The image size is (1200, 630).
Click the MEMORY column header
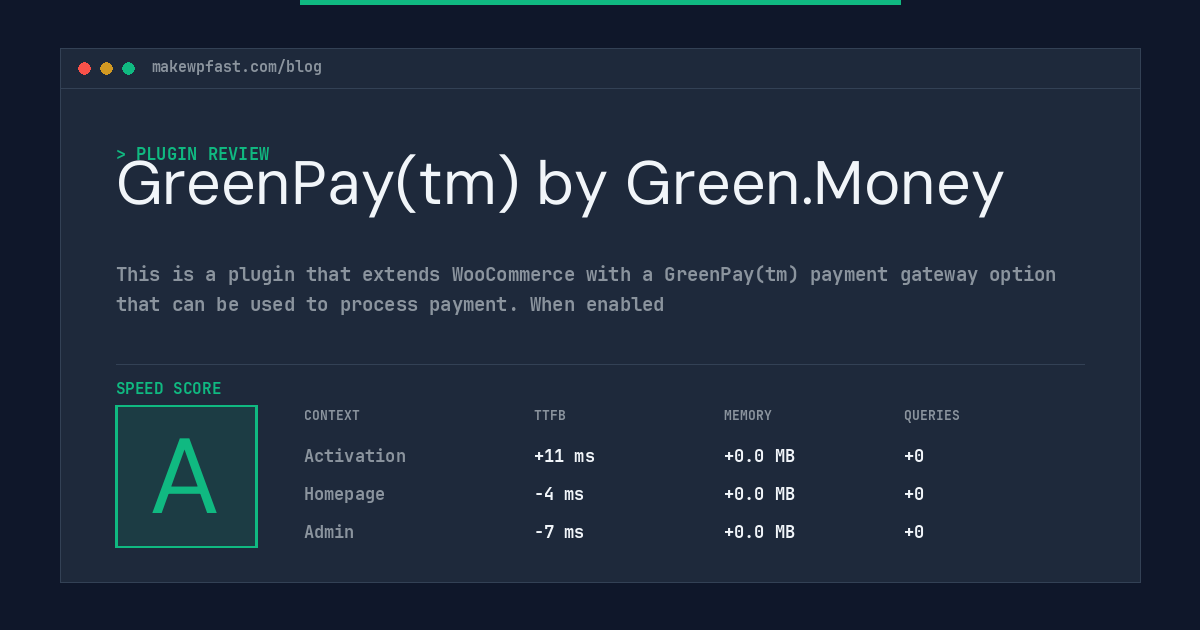[748, 416]
